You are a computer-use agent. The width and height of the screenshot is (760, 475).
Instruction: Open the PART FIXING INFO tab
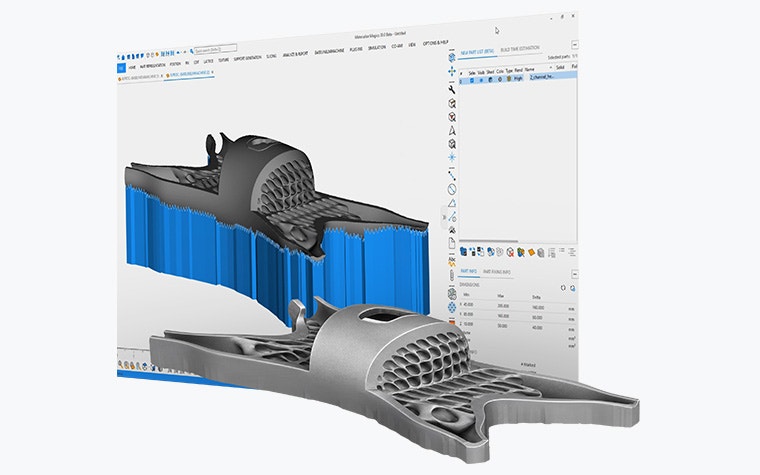click(x=497, y=272)
